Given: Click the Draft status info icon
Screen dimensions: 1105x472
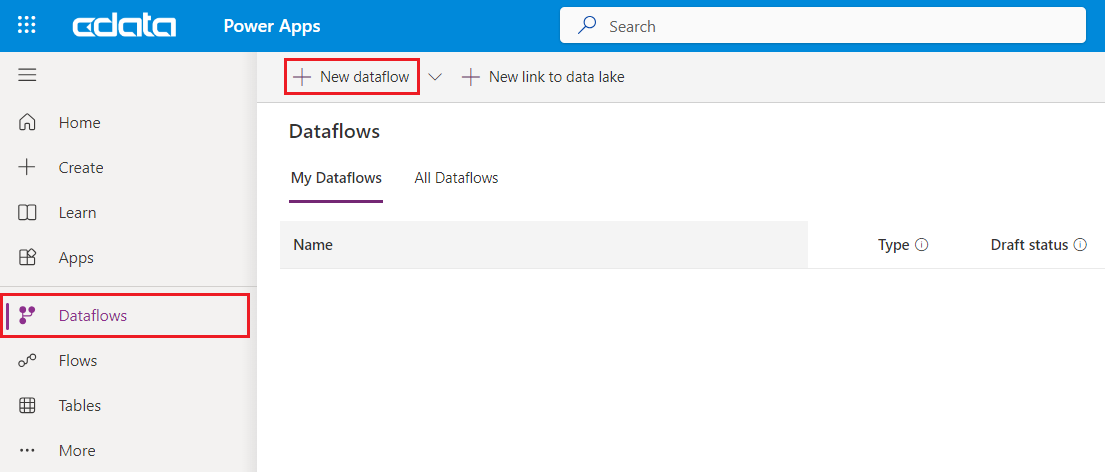Looking at the screenshot, I should point(1080,245).
